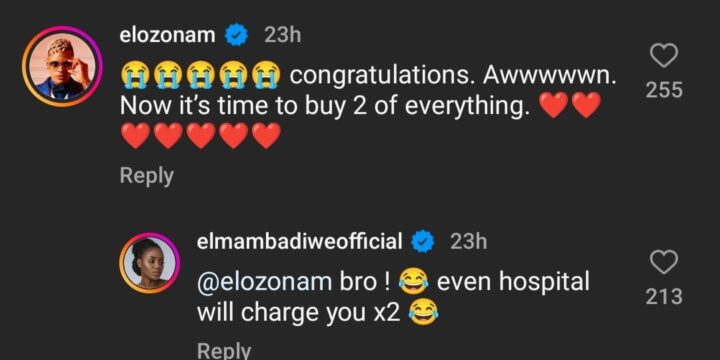Viewport: 720px width, 360px height.
Task: Reply to elmambadiweofficial's hospital comment
Action: point(224,351)
